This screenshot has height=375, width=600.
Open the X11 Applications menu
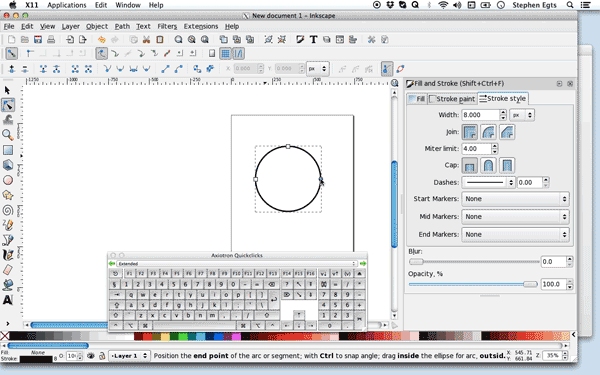tap(67, 5)
